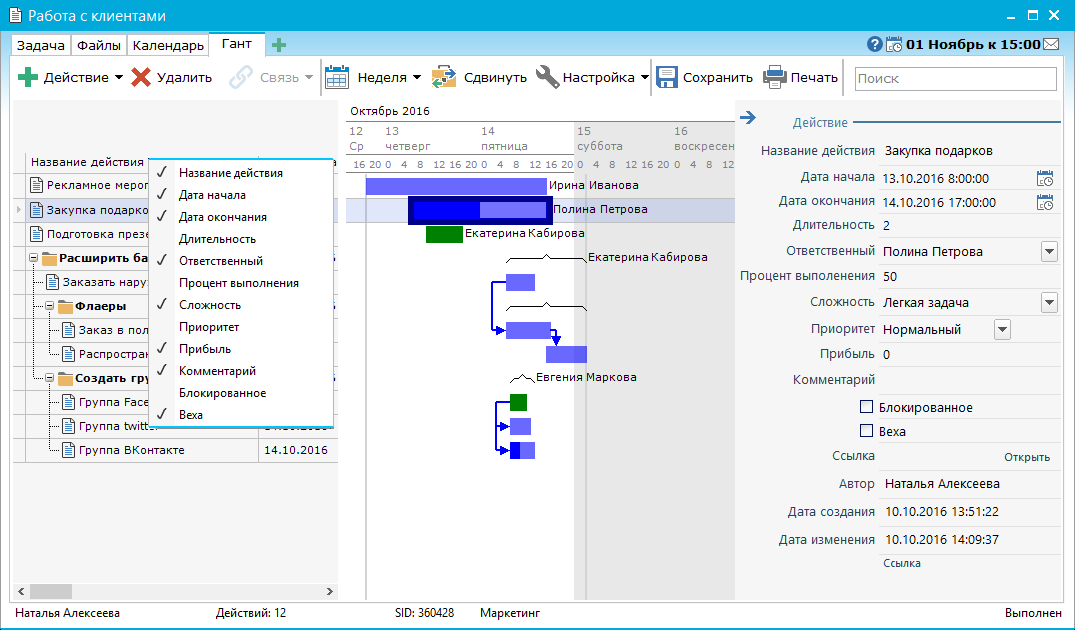Toggle Приоритет column in menu

[209, 327]
